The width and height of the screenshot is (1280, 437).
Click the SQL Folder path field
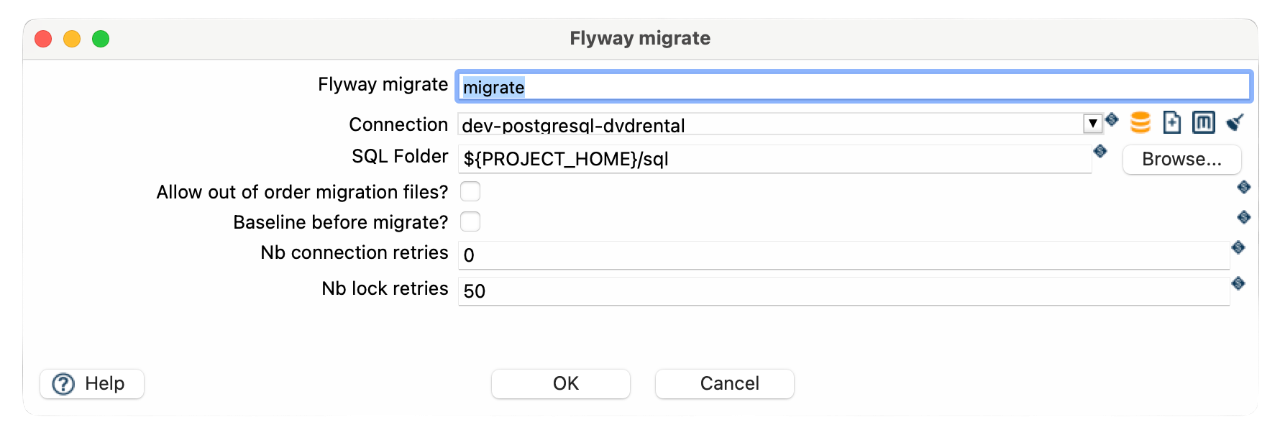774,159
